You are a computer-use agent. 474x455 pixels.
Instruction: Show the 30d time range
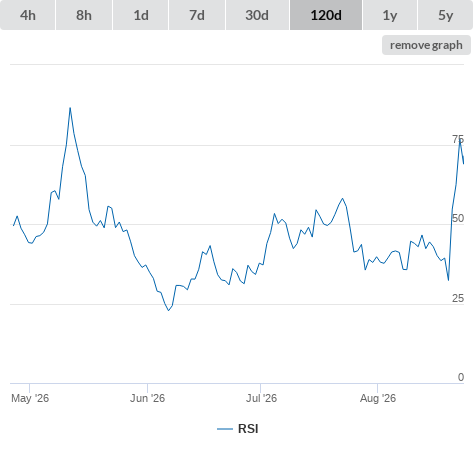tap(257, 15)
